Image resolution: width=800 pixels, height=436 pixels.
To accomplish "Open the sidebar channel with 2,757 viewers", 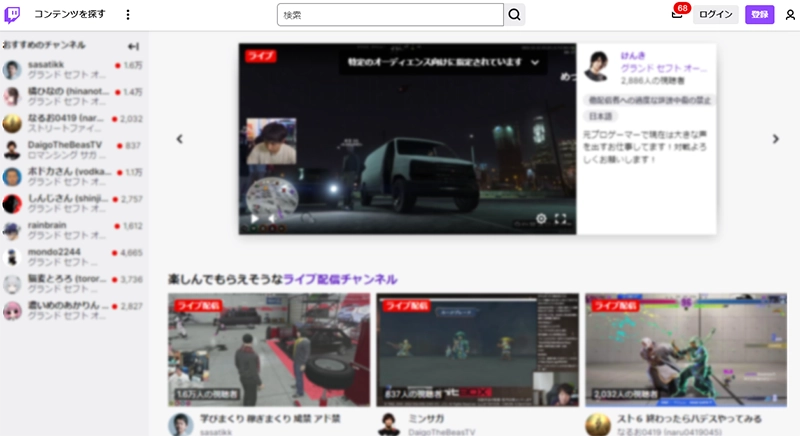I will 72,203.
